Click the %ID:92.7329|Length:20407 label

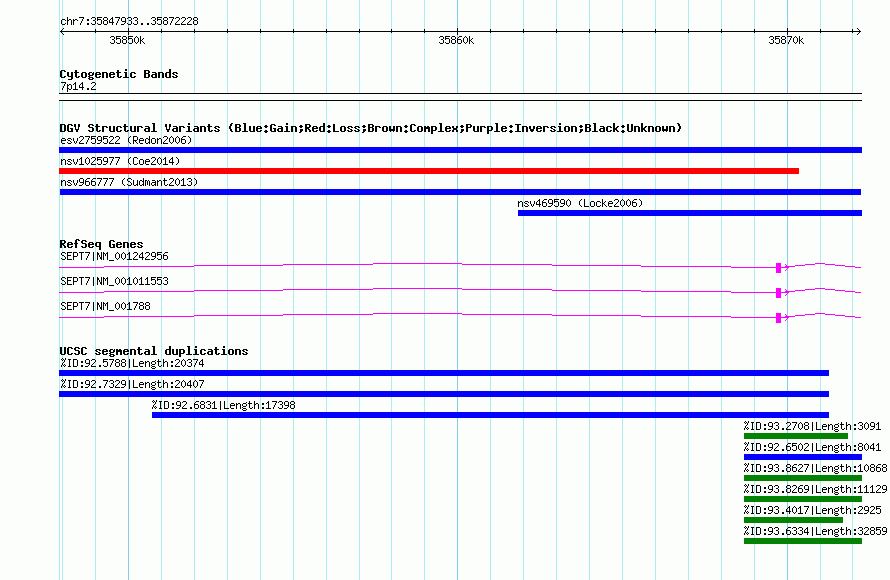click(x=132, y=384)
